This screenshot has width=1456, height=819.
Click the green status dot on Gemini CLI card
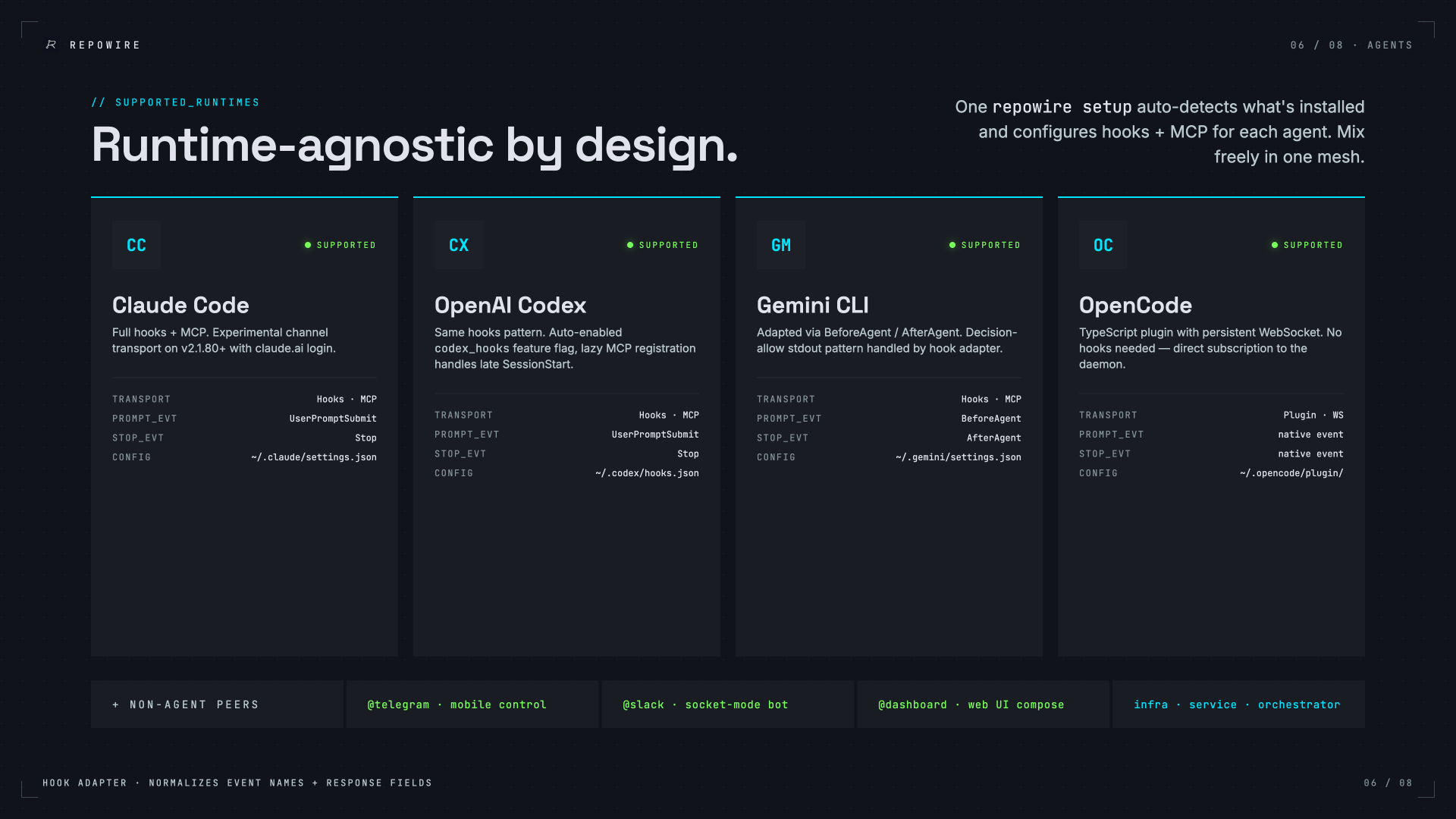point(952,245)
